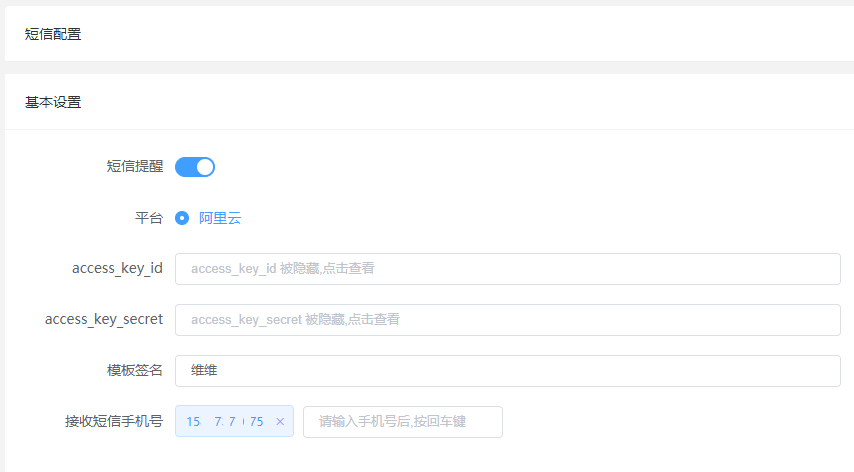Image resolution: width=854 pixels, height=472 pixels.
Task: Click the access_key_secret hidden field
Action: (x=508, y=320)
